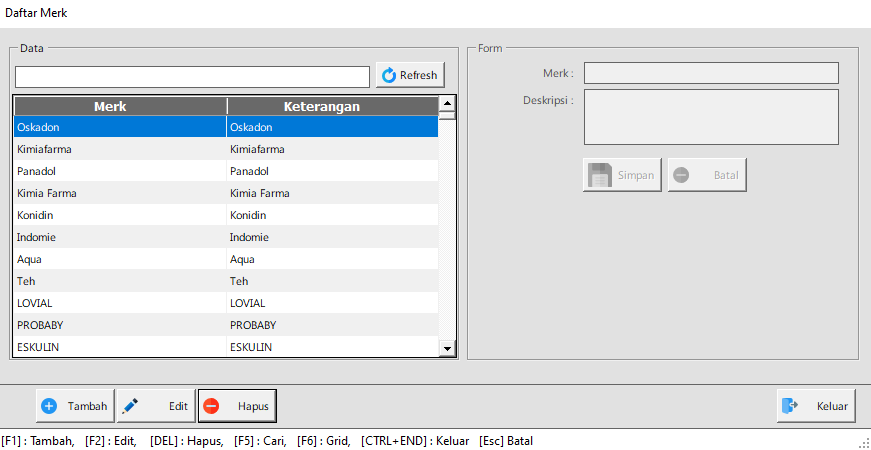Click the [DEL] : Hapus status hint
The height and width of the screenshot is (450, 871).
187,442
